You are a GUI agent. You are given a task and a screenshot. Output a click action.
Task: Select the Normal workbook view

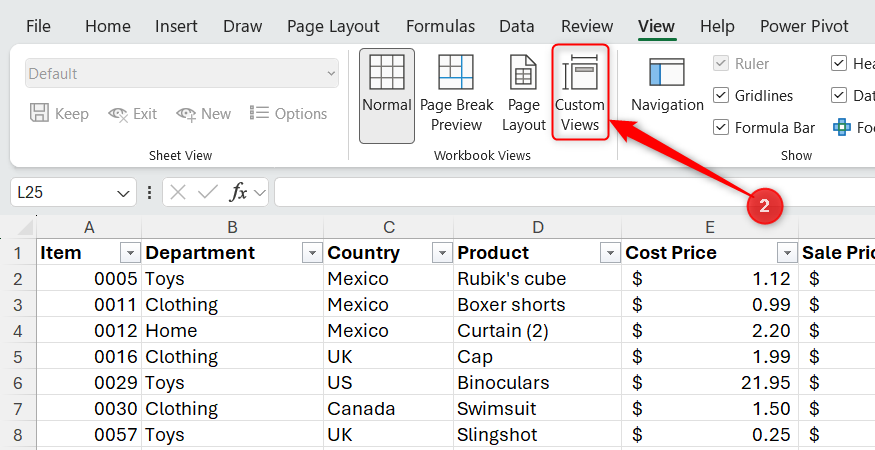coord(387,95)
